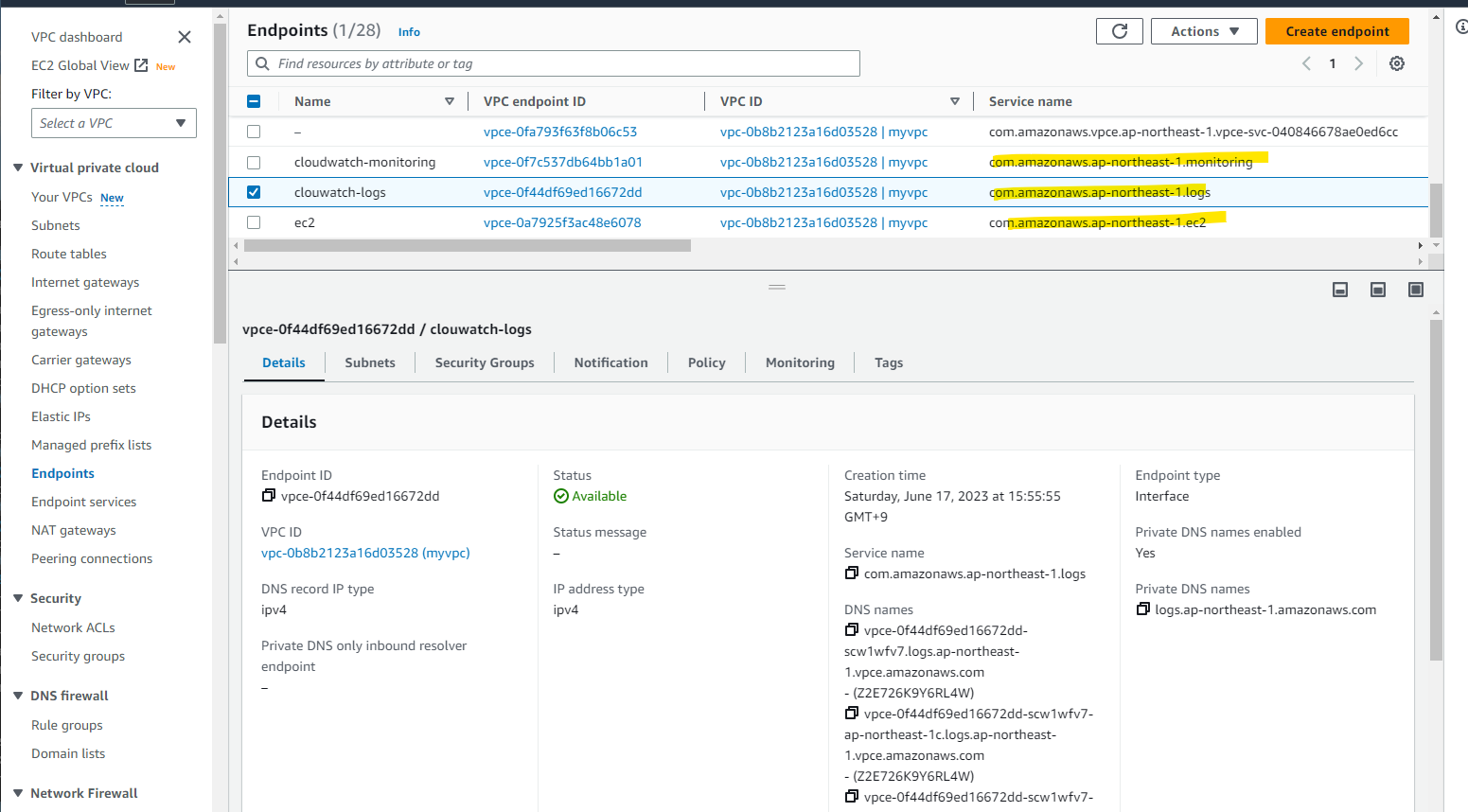Open selected row endpoint vpce-0f44df69ed16672dd link
1468x812 pixels.
pyautogui.click(x=563, y=192)
